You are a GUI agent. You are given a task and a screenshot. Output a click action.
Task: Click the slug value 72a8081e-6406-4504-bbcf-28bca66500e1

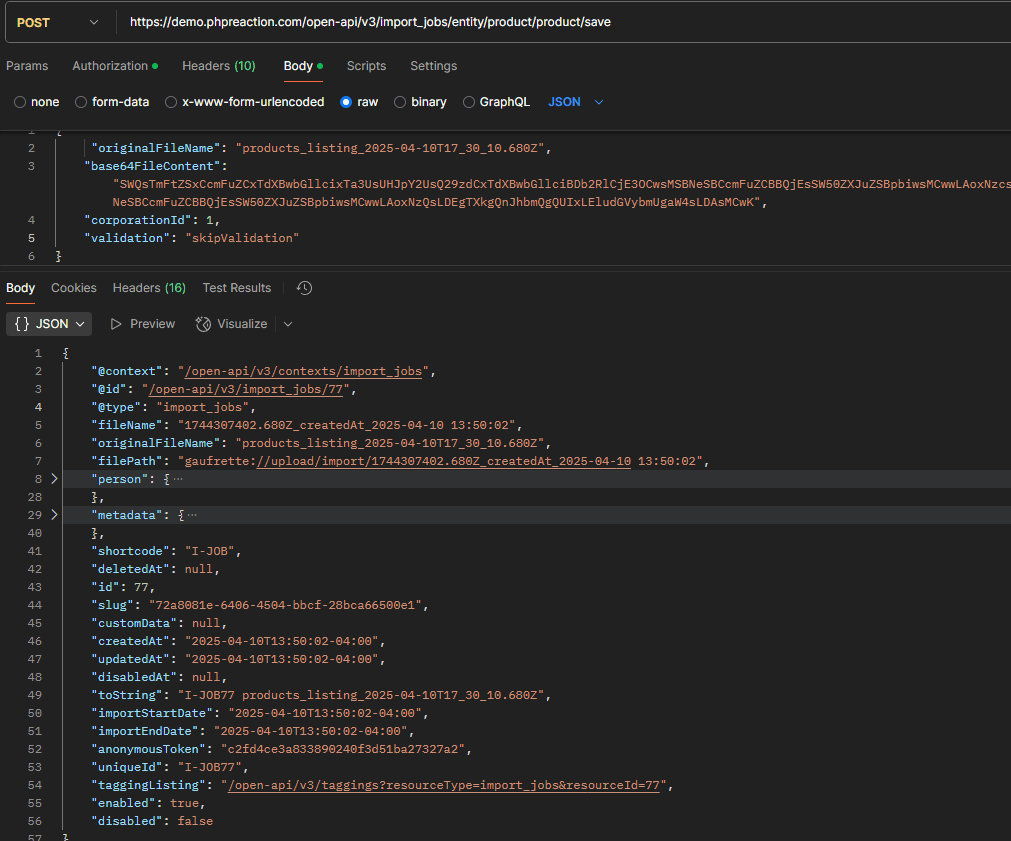coord(285,605)
